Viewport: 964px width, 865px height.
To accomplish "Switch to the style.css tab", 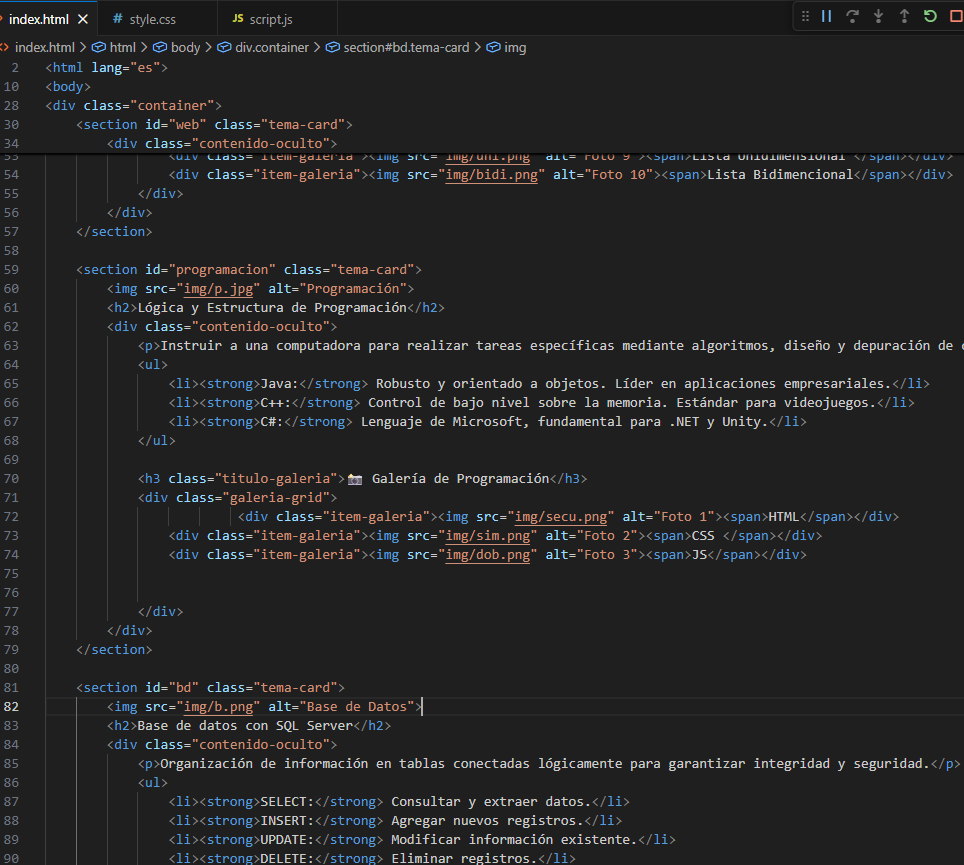I will tap(152, 19).
